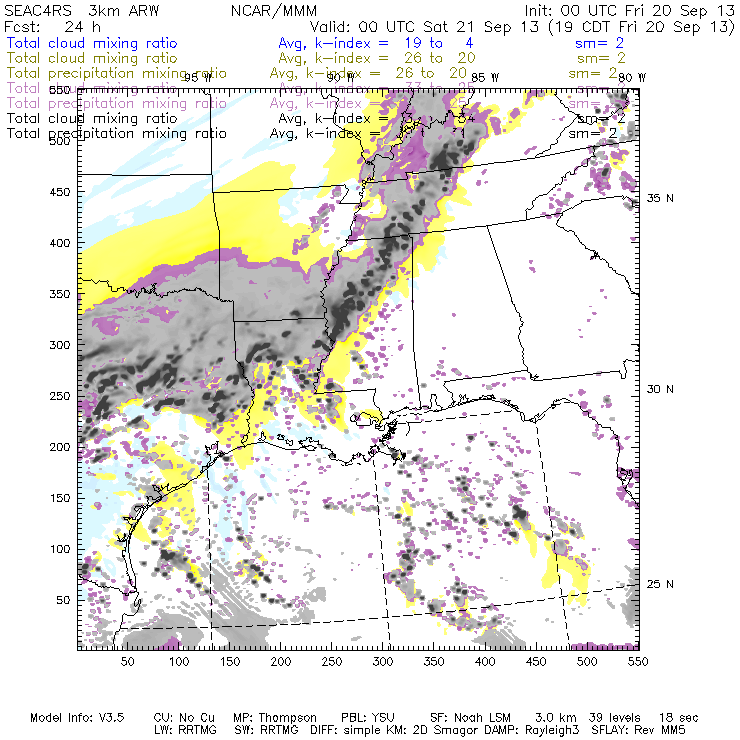740x740 pixels.
Task: Click the "18 sec" timestep text
Action: (x=679, y=718)
